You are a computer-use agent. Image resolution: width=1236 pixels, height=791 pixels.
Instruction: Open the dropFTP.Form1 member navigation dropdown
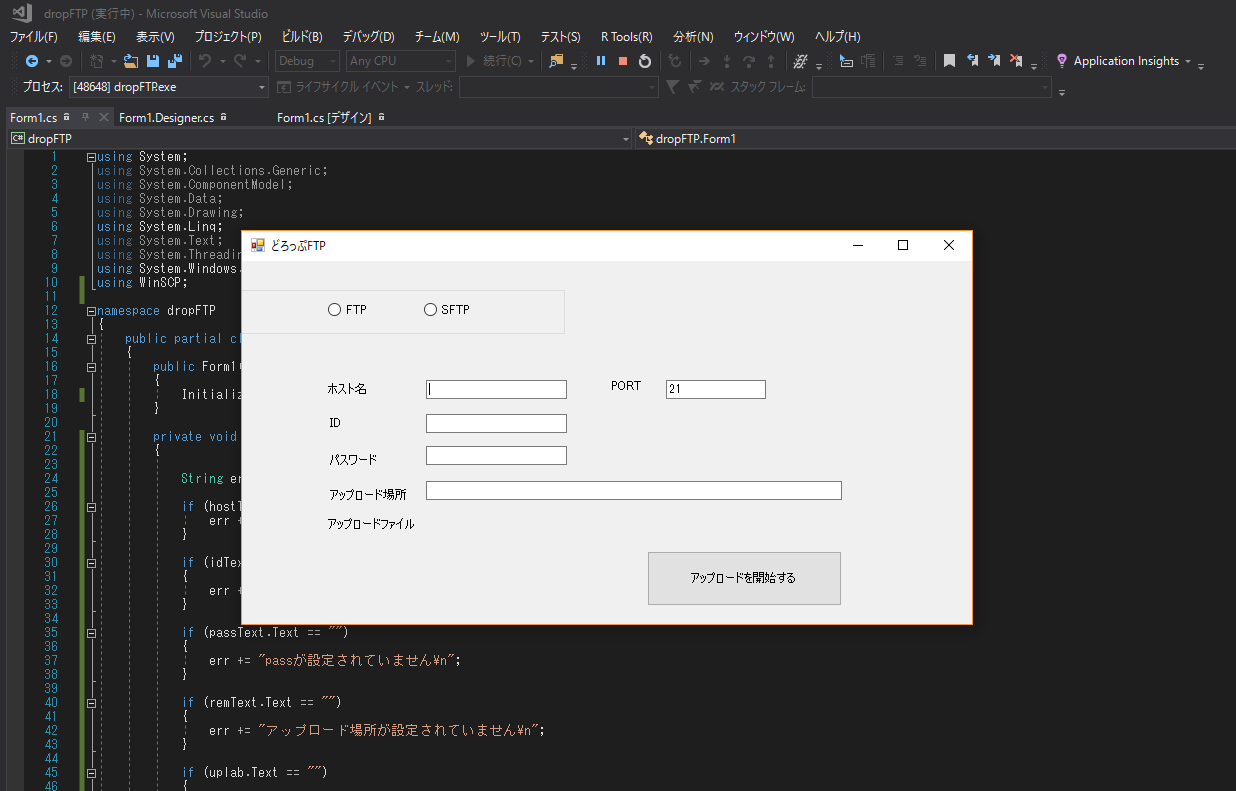click(935, 138)
